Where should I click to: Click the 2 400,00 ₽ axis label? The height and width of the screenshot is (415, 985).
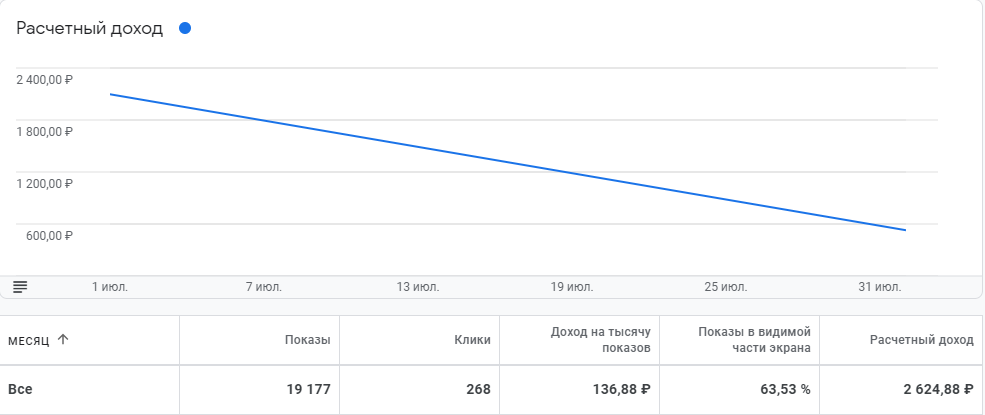(x=44, y=79)
